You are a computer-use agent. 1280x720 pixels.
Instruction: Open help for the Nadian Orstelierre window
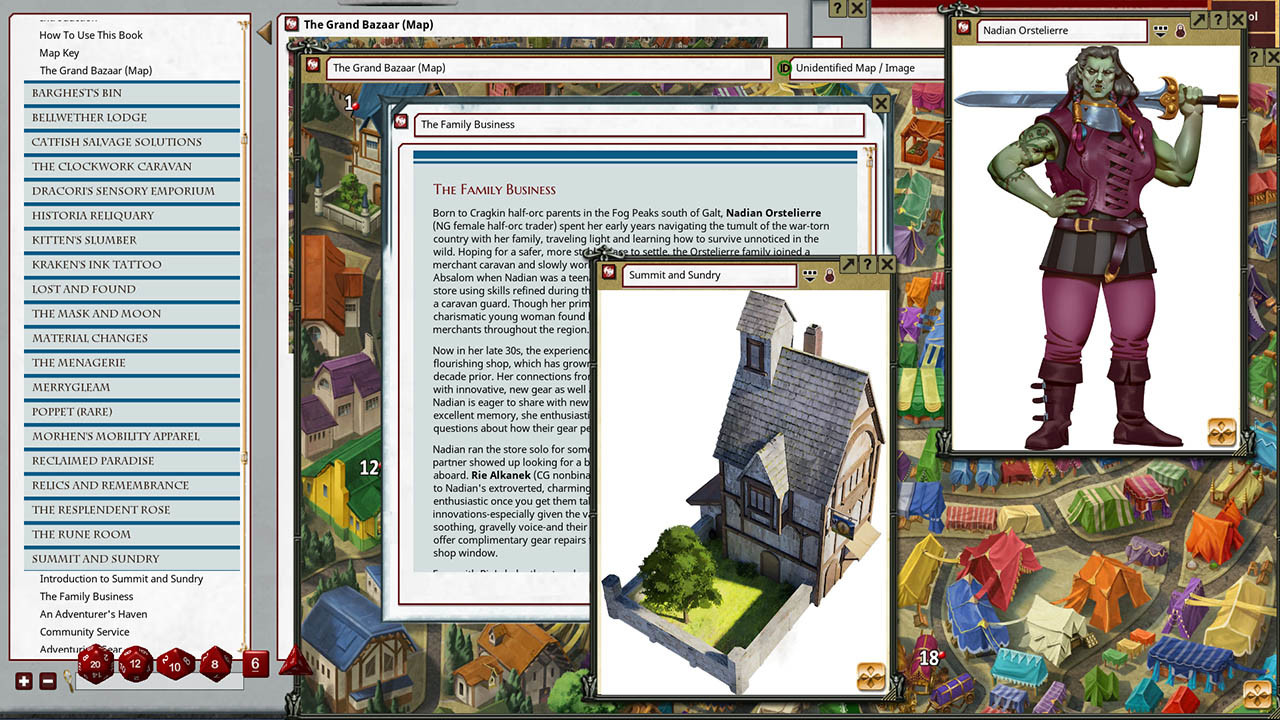[1218, 19]
